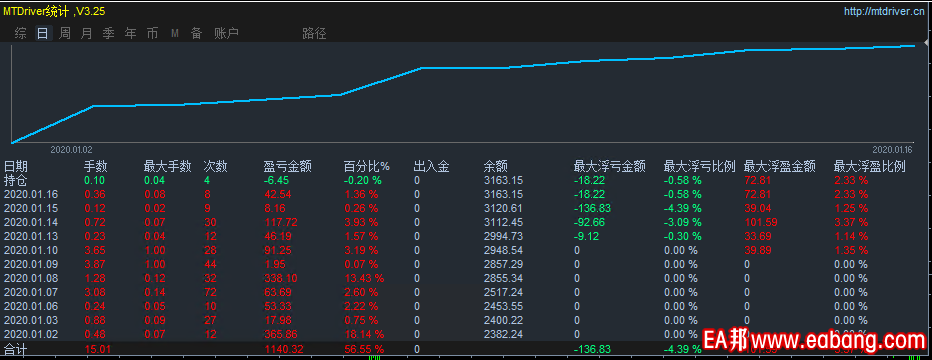Screen dimensions: 932x360
Task: Click the 百分比% column header
Action: point(367,166)
